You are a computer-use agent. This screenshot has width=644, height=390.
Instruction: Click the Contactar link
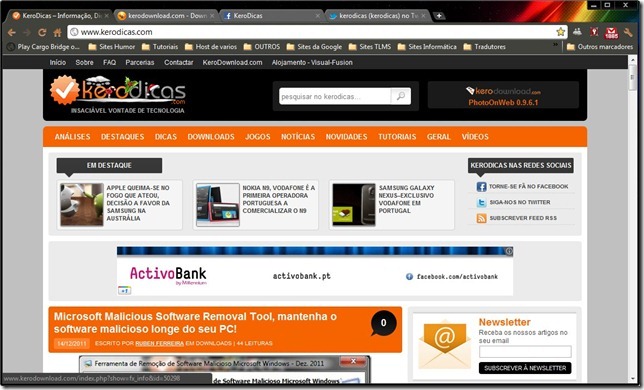(x=179, y=62)
